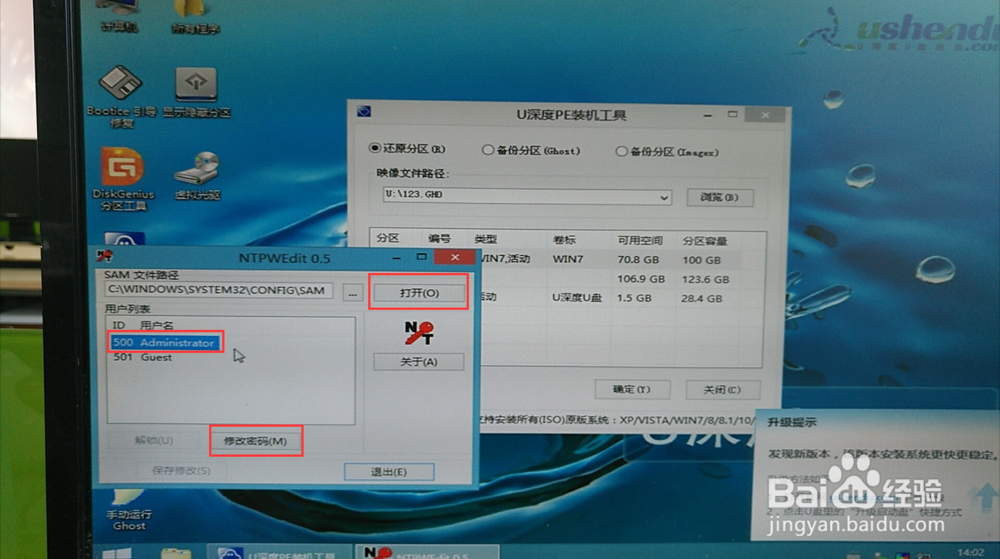The width and height of the screenshot is (1000, 559).
Task: Open the virtual drive desktop icon
Action: pyautogui.click(x=198, y=176)
